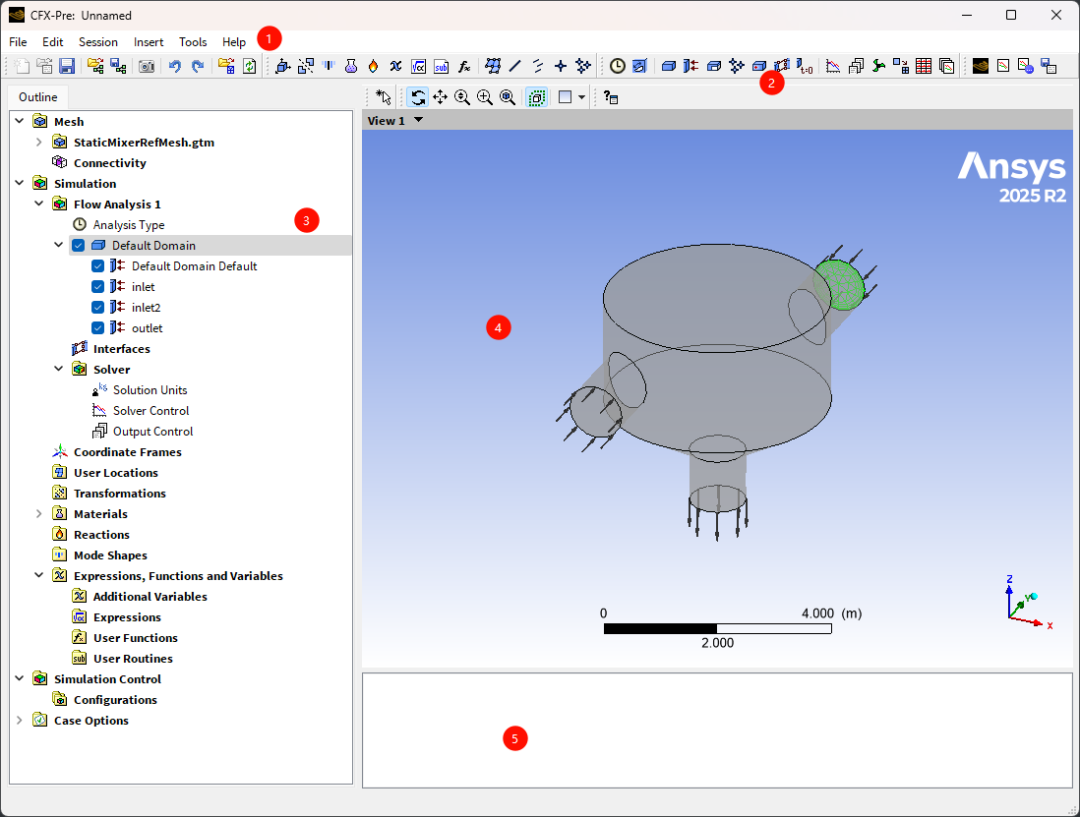This screenshot has width=1080, height=817.
Task: Expand the StaticMixerRefMesh.gtm node
Action: tap(39, 142)
